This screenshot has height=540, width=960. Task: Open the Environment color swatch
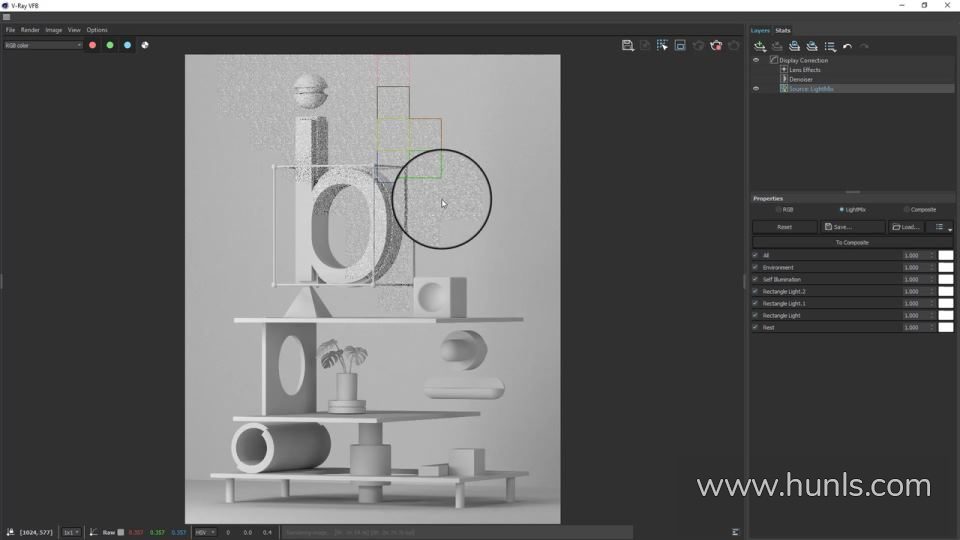click(x=946, y=268)
